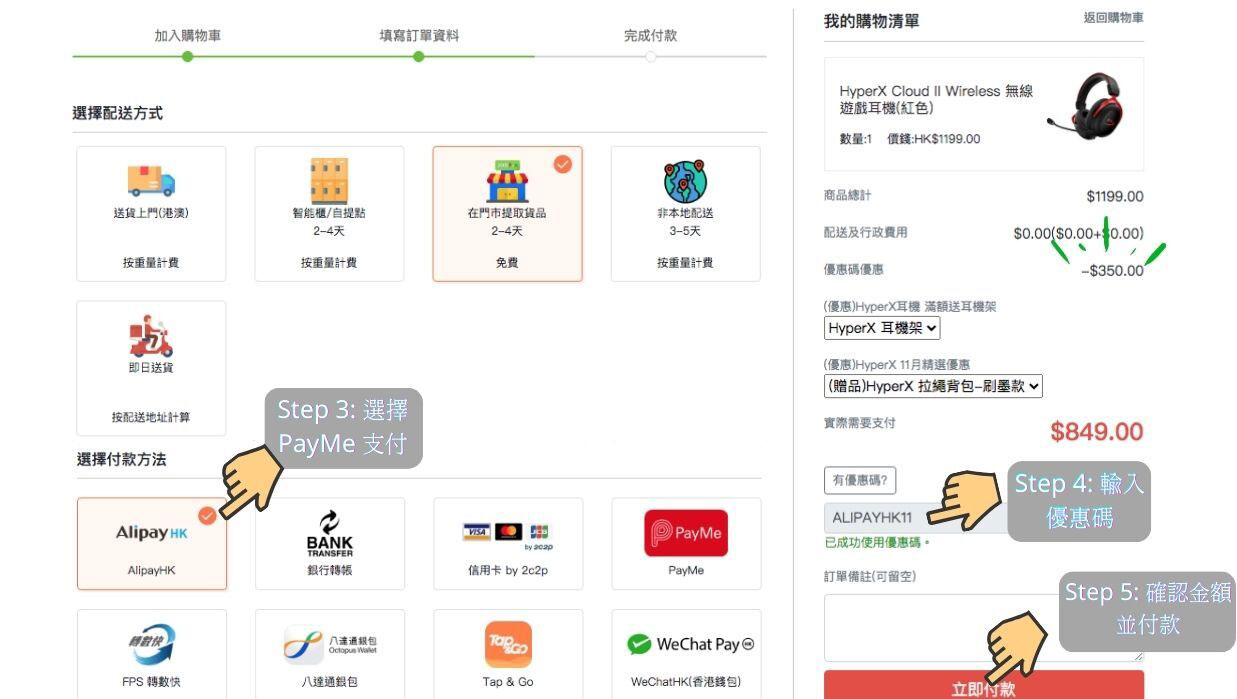Click the 訂單備註 order notes textarea
Viewport: 1237px width, 699px height.
tap(984, 628)
